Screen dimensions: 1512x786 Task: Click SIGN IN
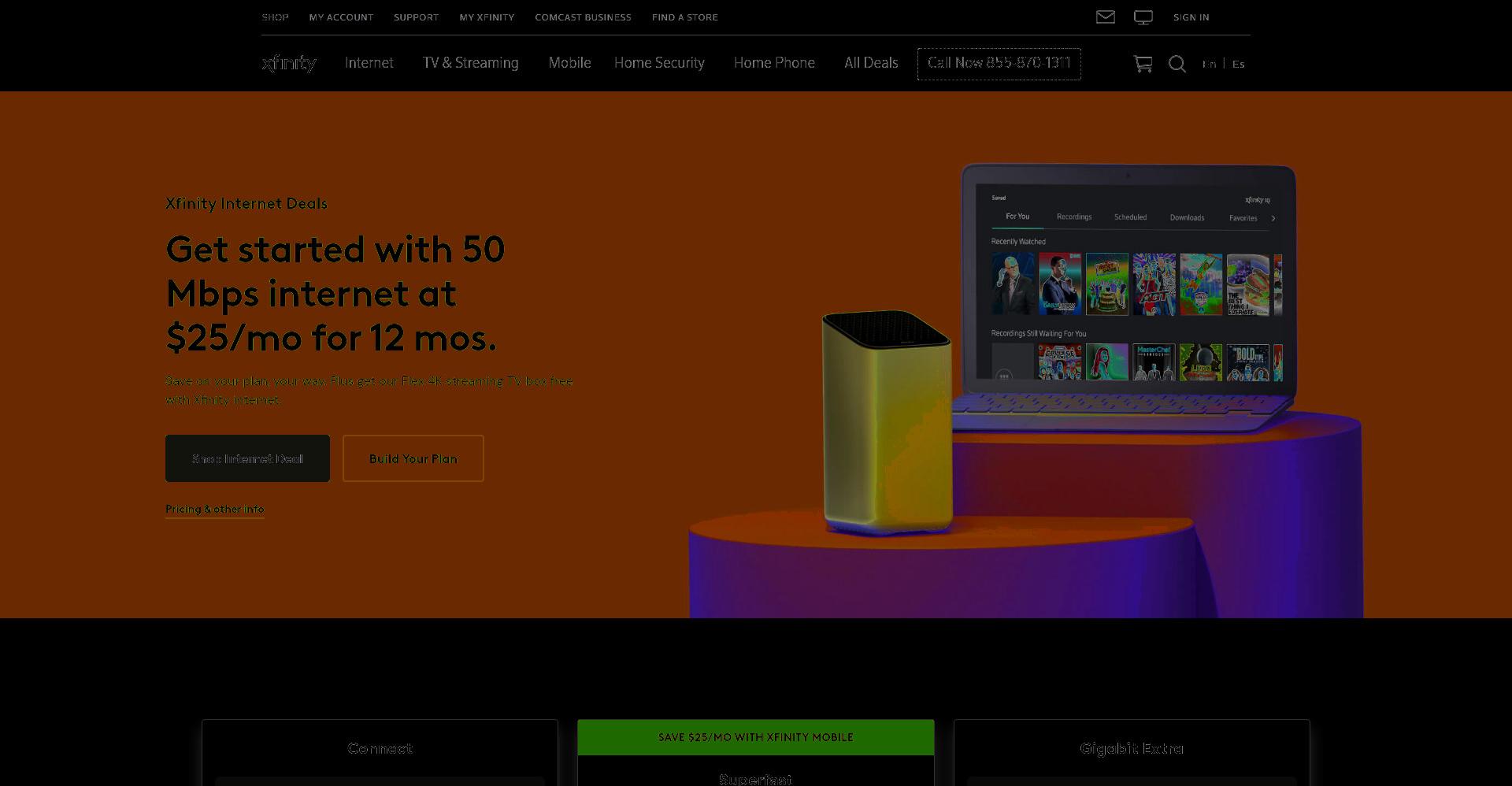tap(1191, 17)
